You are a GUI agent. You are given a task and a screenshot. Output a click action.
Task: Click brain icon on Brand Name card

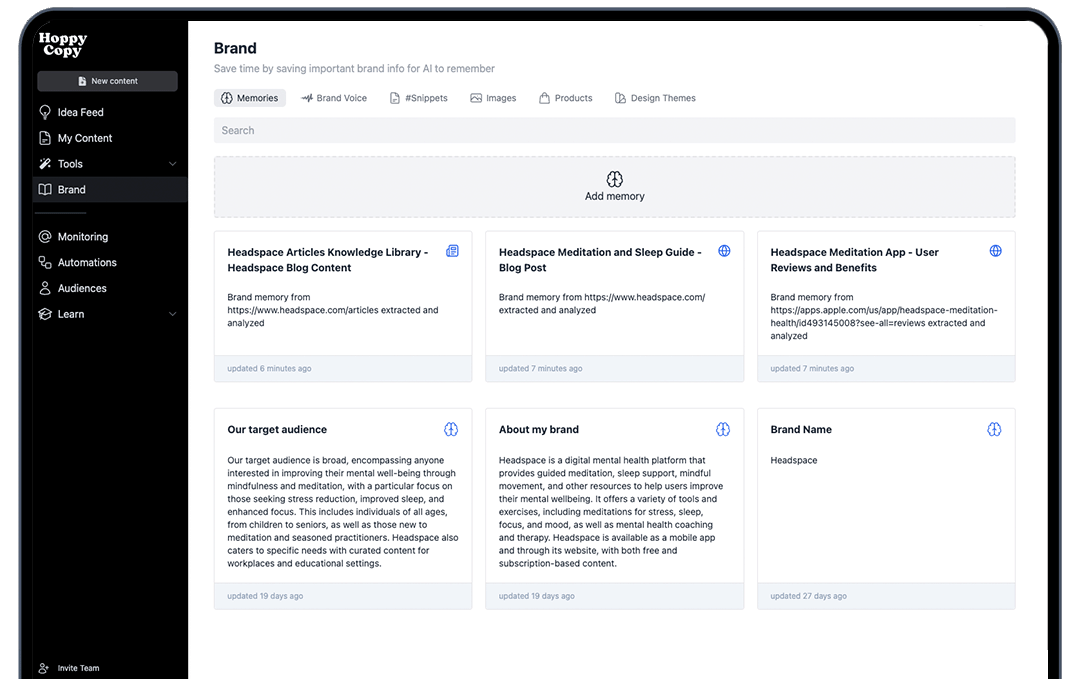pos(994,430)
